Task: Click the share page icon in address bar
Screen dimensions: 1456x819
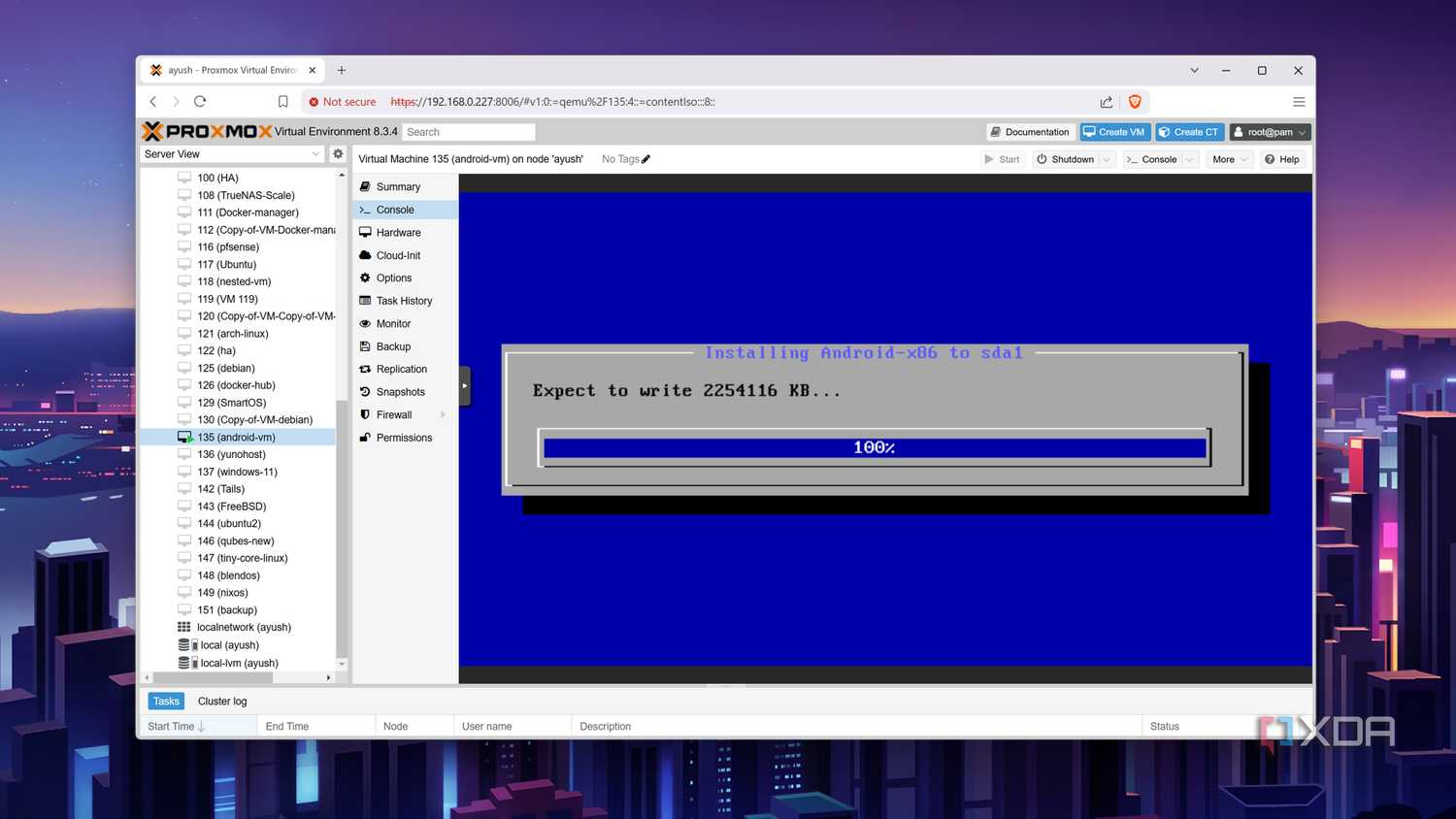Action: [1106, 101]
